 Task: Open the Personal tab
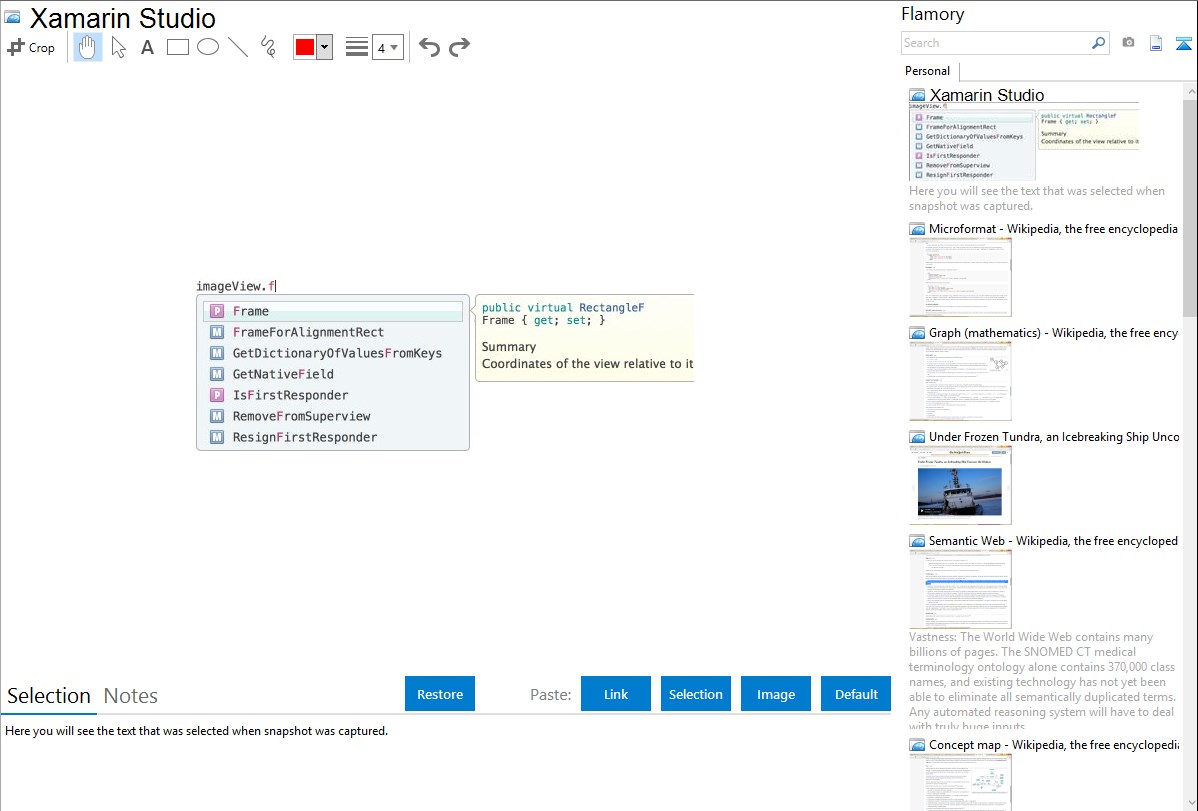(x=928, y=71)
